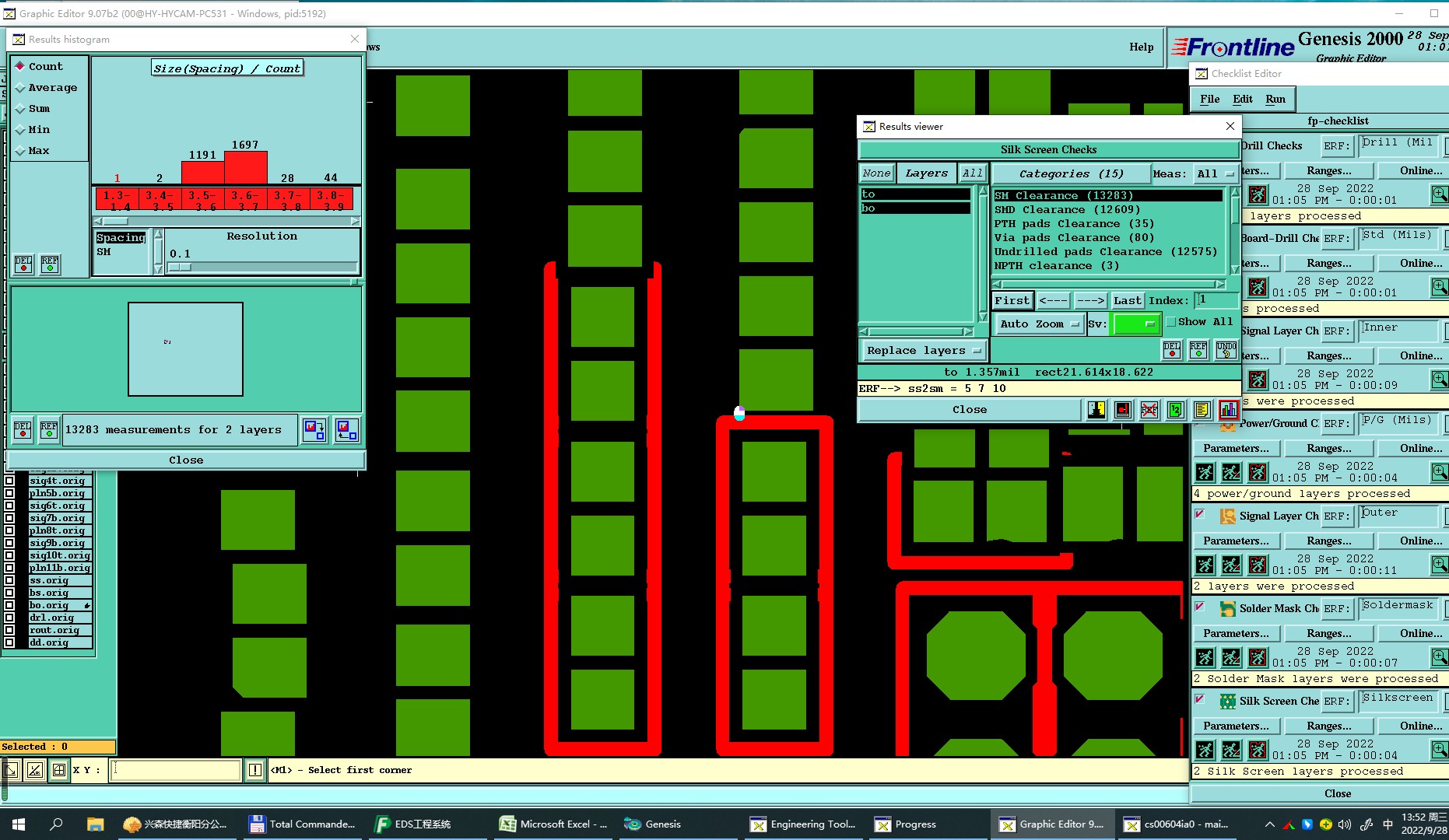Image resolution: width=1449 pixels, height=840 pixels.
Task: Toggle checkbox next to ss.orig layer
Action: [10, 580]
